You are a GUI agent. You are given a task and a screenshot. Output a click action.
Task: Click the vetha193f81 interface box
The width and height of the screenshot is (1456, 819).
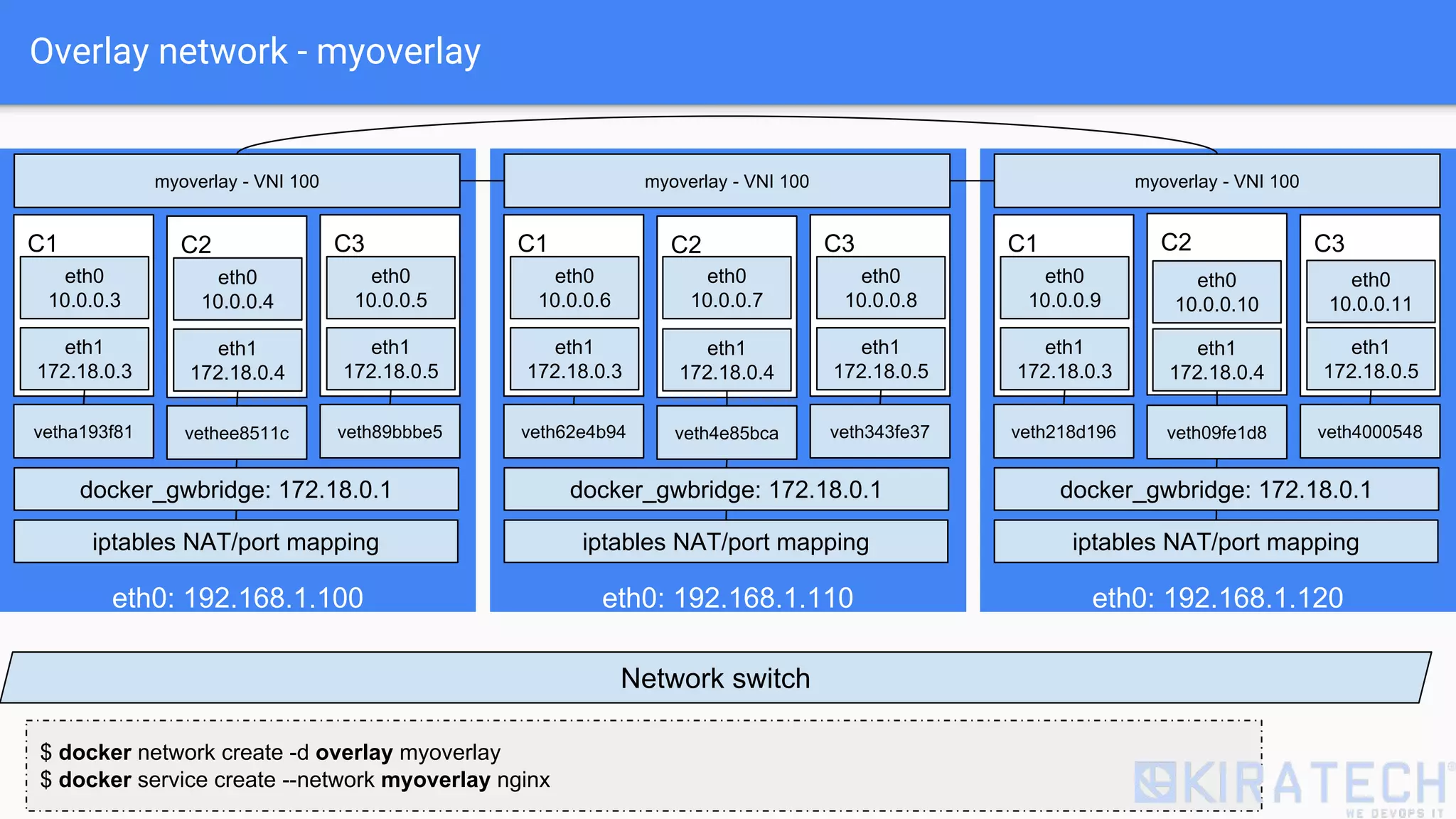83,432
